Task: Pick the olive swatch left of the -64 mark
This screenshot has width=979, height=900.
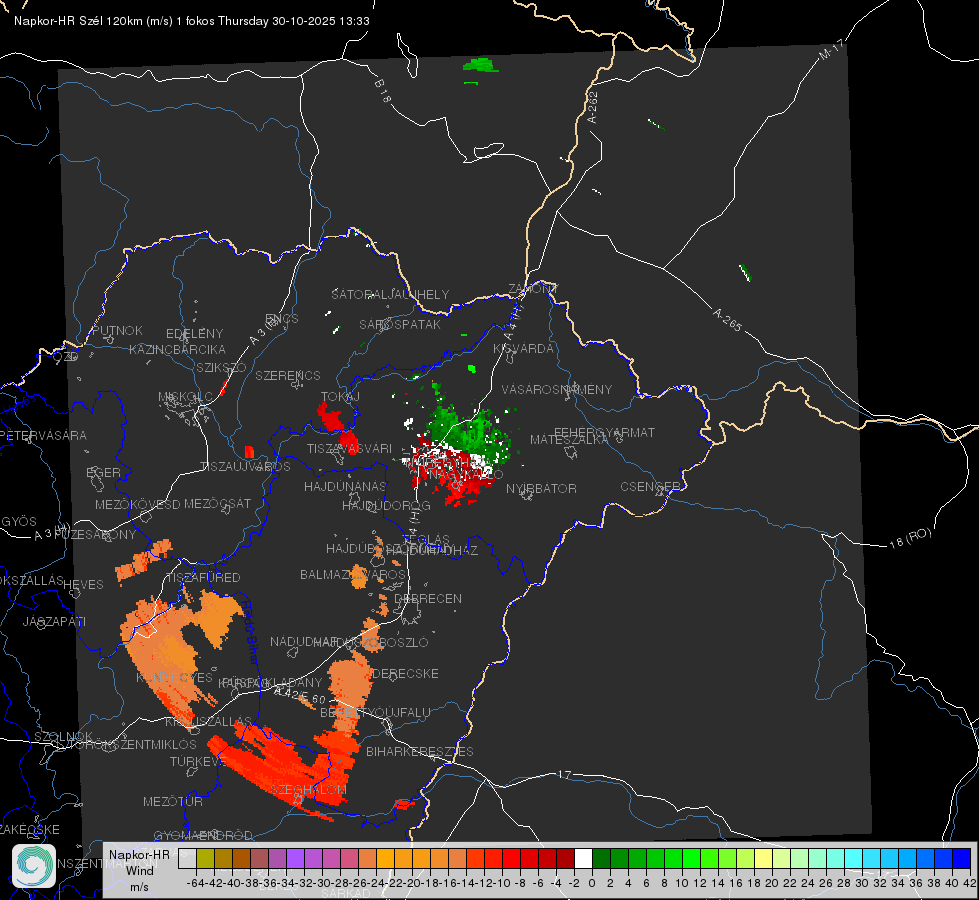Action: tap(205, 858)
